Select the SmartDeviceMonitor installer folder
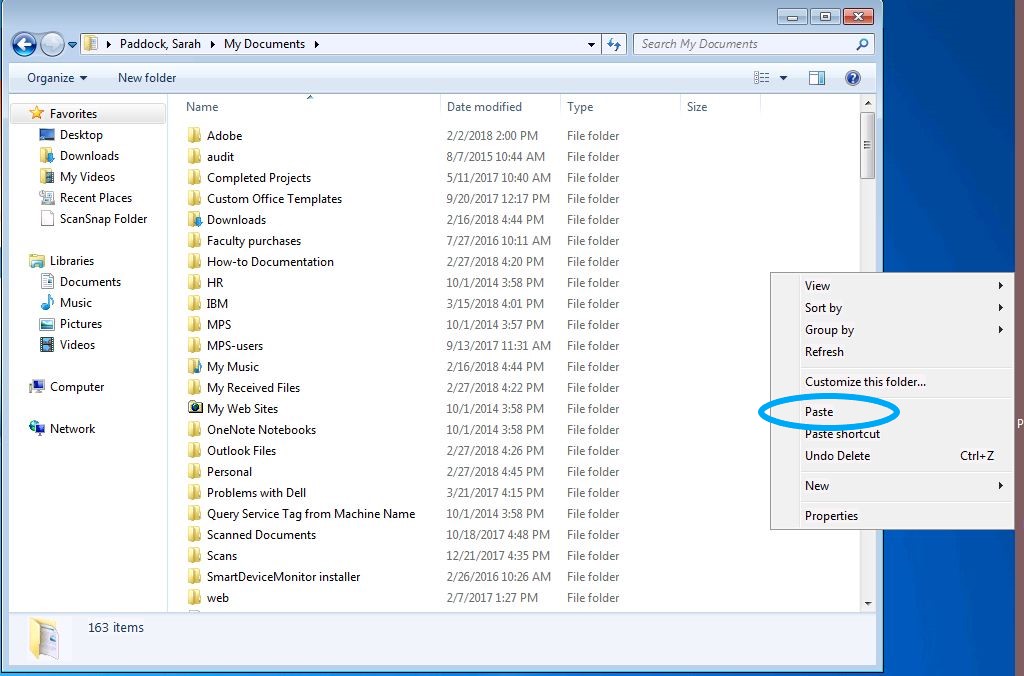 tap(283, 577)
